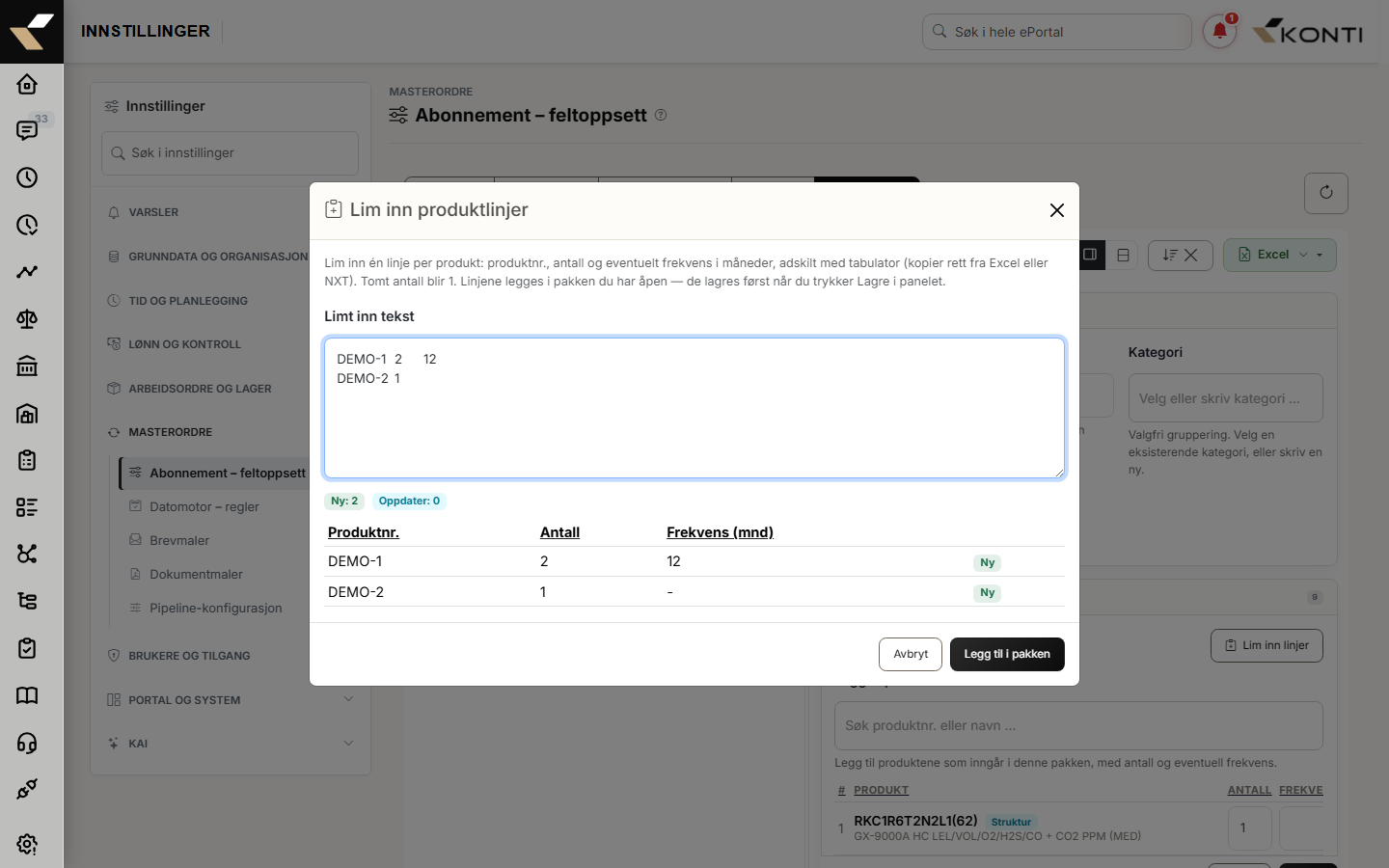The width and height of the screenshot is (1389, 868).
Task: Expand the KAI section
Action: (231, 744)
